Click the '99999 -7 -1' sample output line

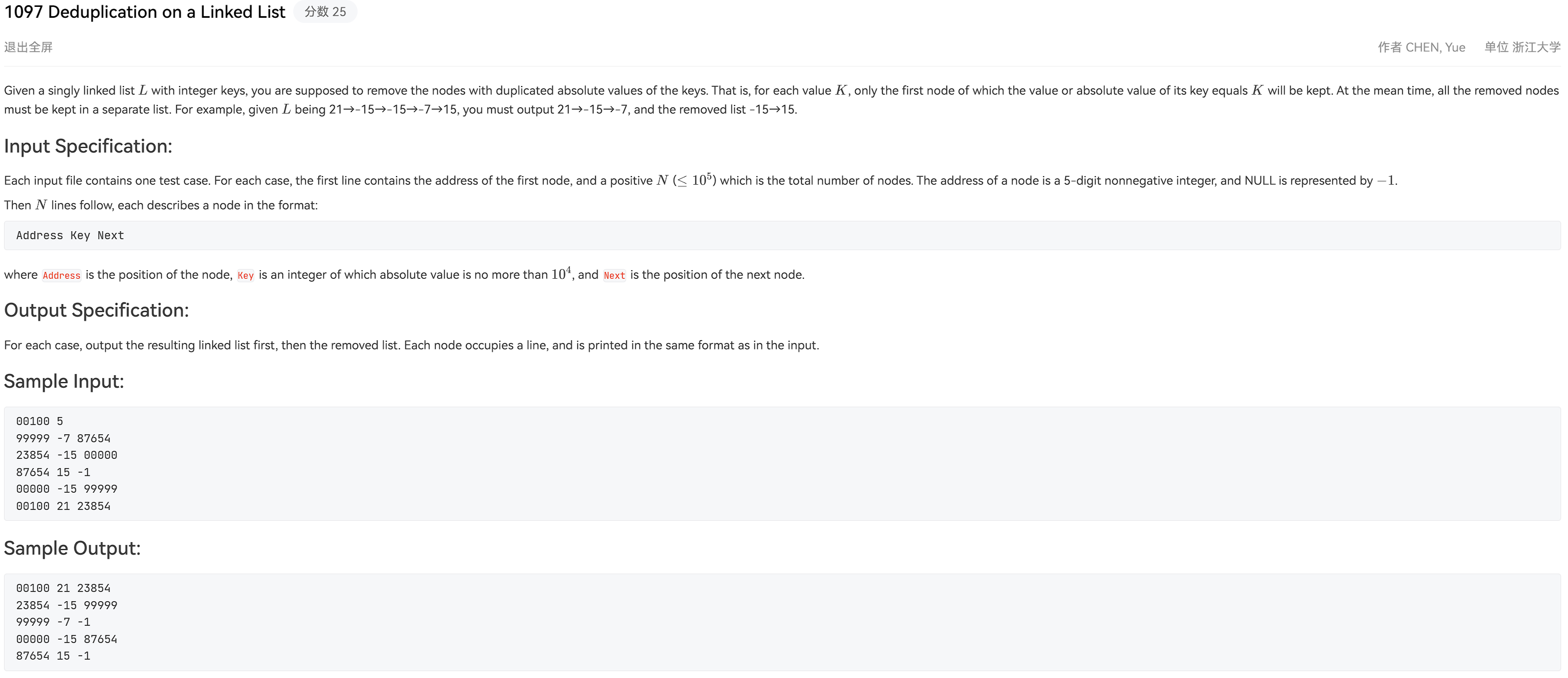click(x=53, y=622)
